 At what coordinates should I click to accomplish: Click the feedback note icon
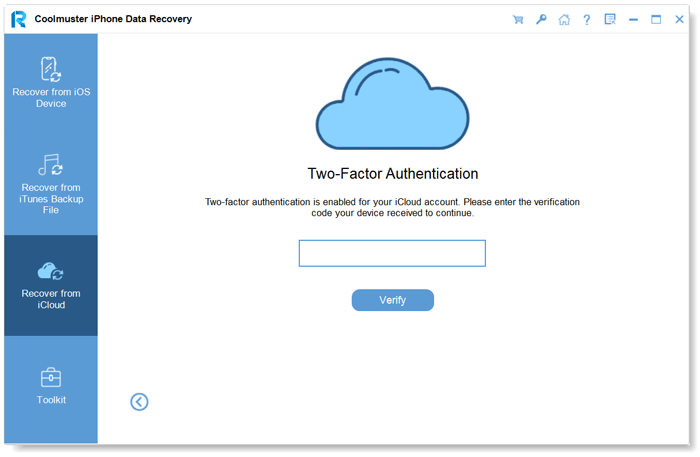(x=610, y=19)
